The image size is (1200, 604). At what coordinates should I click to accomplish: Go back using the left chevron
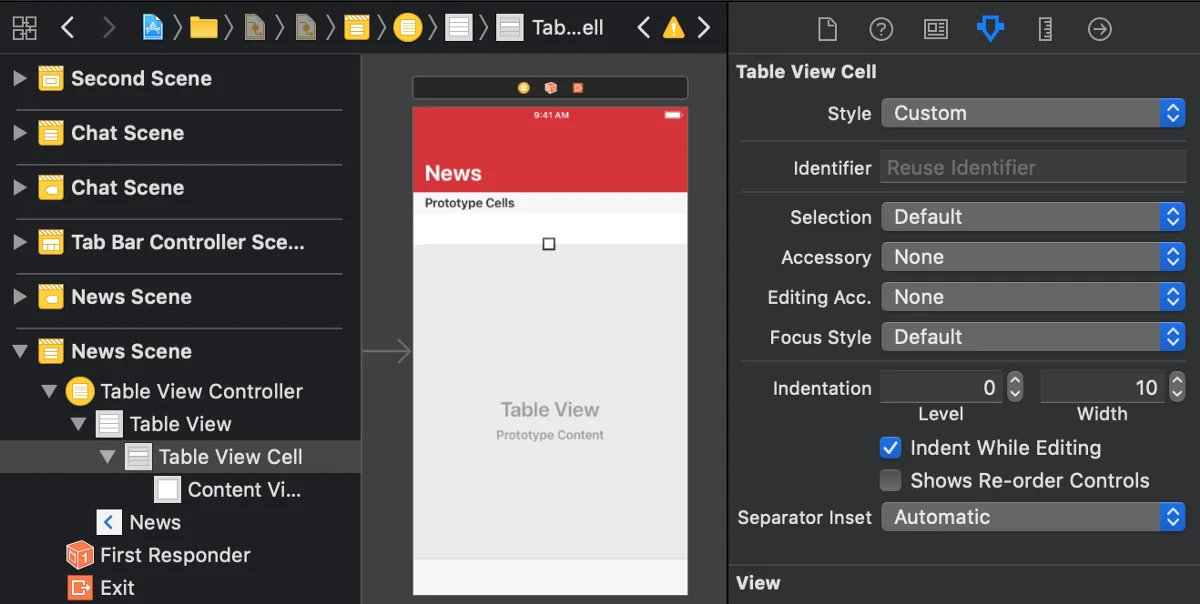point(67,27)
